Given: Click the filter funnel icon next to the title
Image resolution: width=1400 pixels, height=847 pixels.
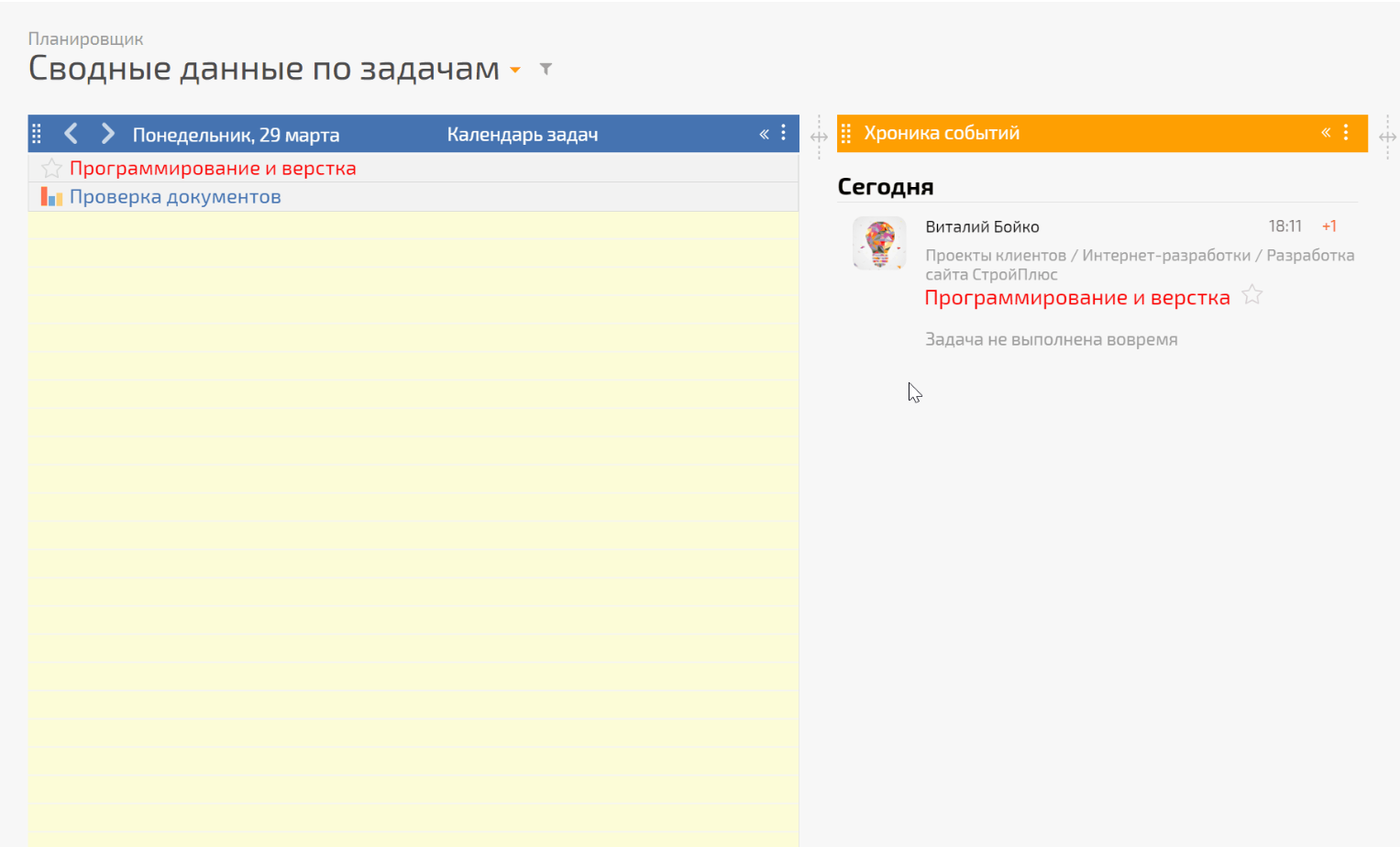Looking at the screenshot, I should click(x=546, y=69).
